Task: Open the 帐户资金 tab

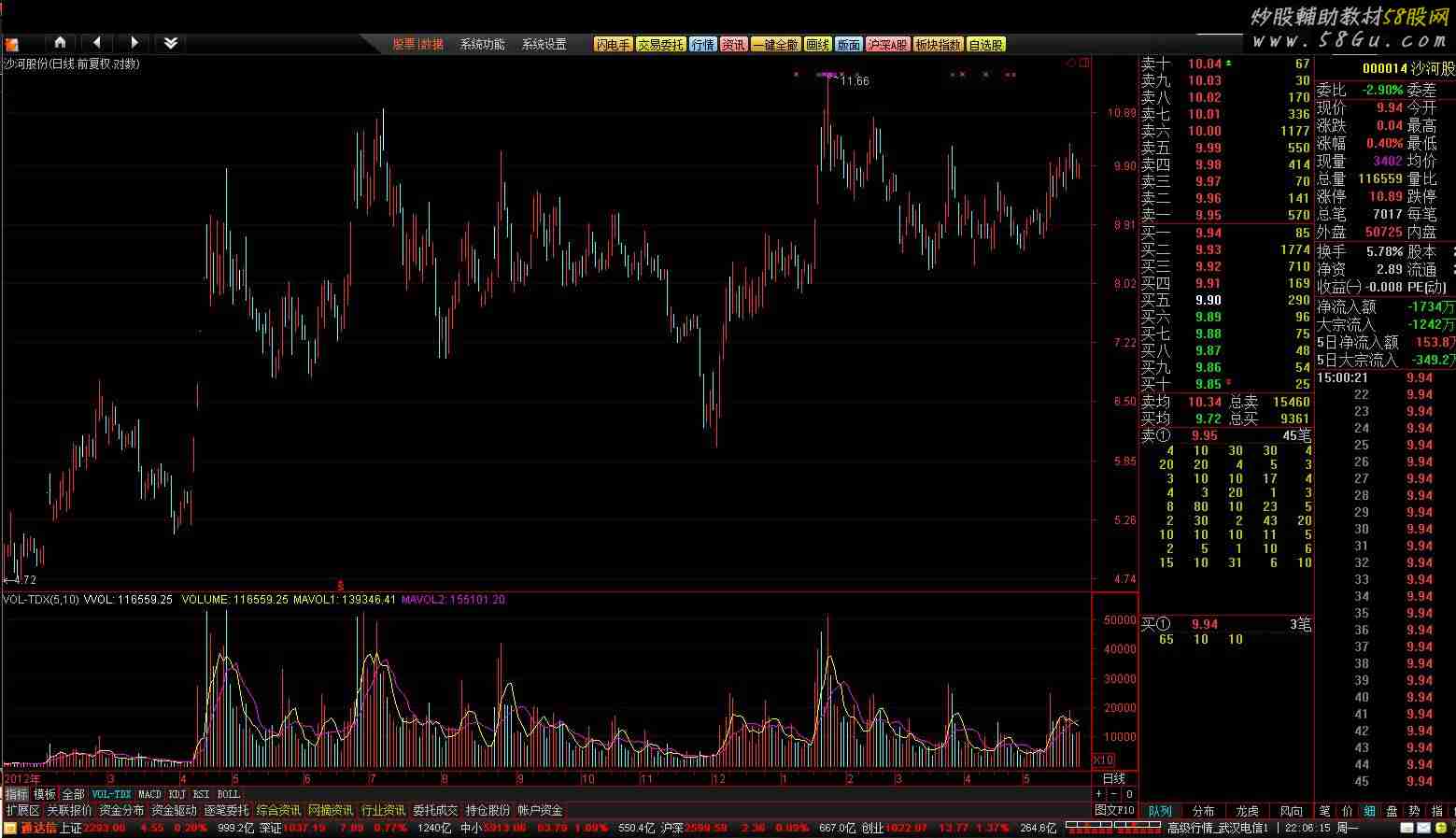Action: (x=540, y=810)
